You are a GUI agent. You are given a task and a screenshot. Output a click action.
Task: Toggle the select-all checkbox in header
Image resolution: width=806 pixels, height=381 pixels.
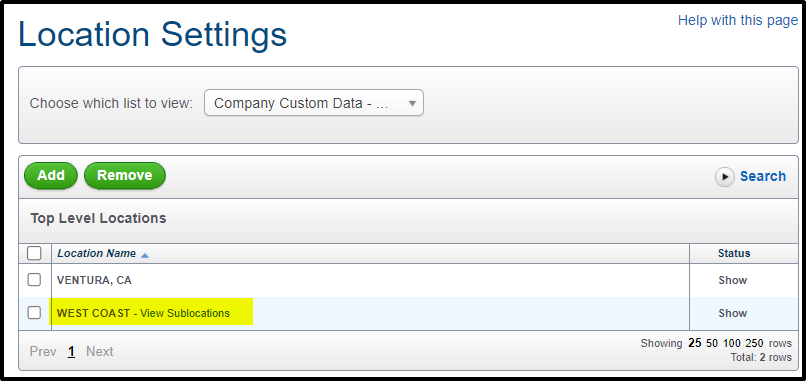pos(34,253)
